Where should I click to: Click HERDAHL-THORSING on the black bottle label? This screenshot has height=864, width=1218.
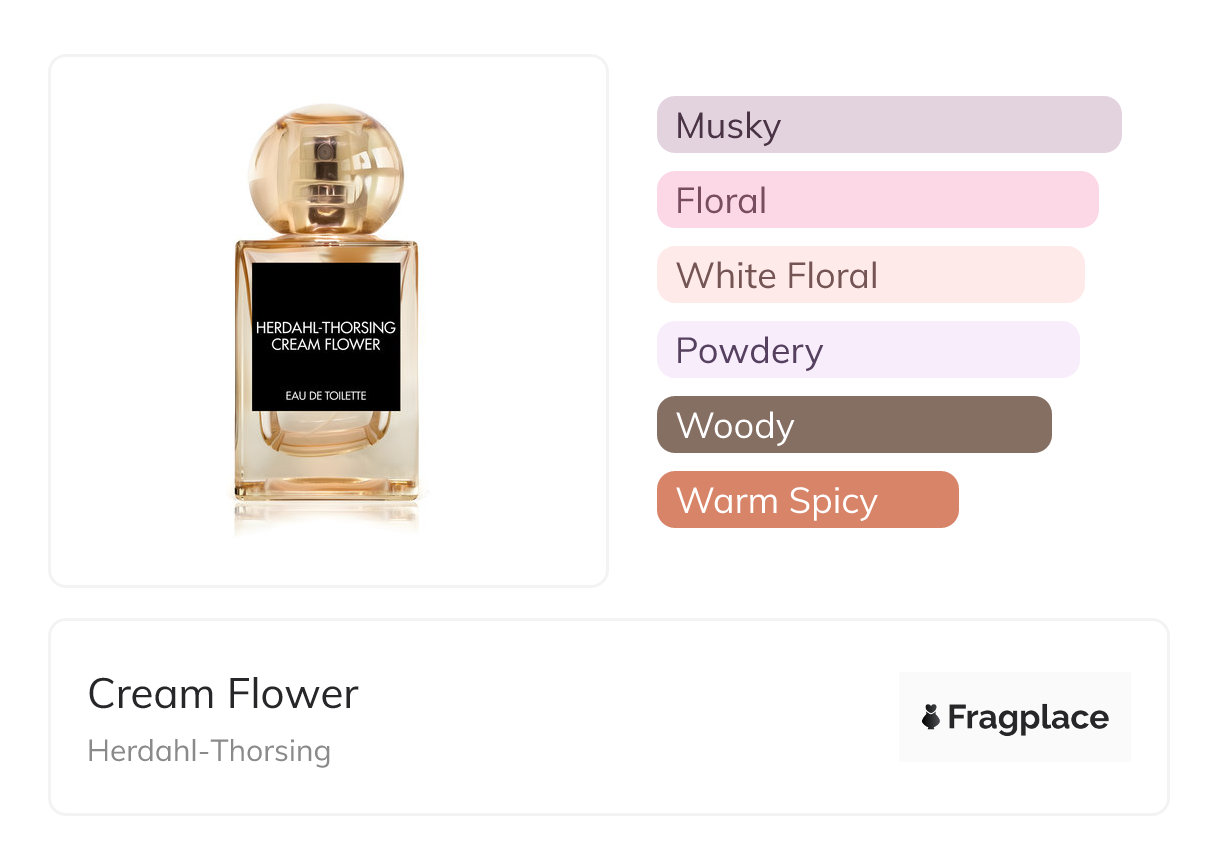[x=326, y=327]
